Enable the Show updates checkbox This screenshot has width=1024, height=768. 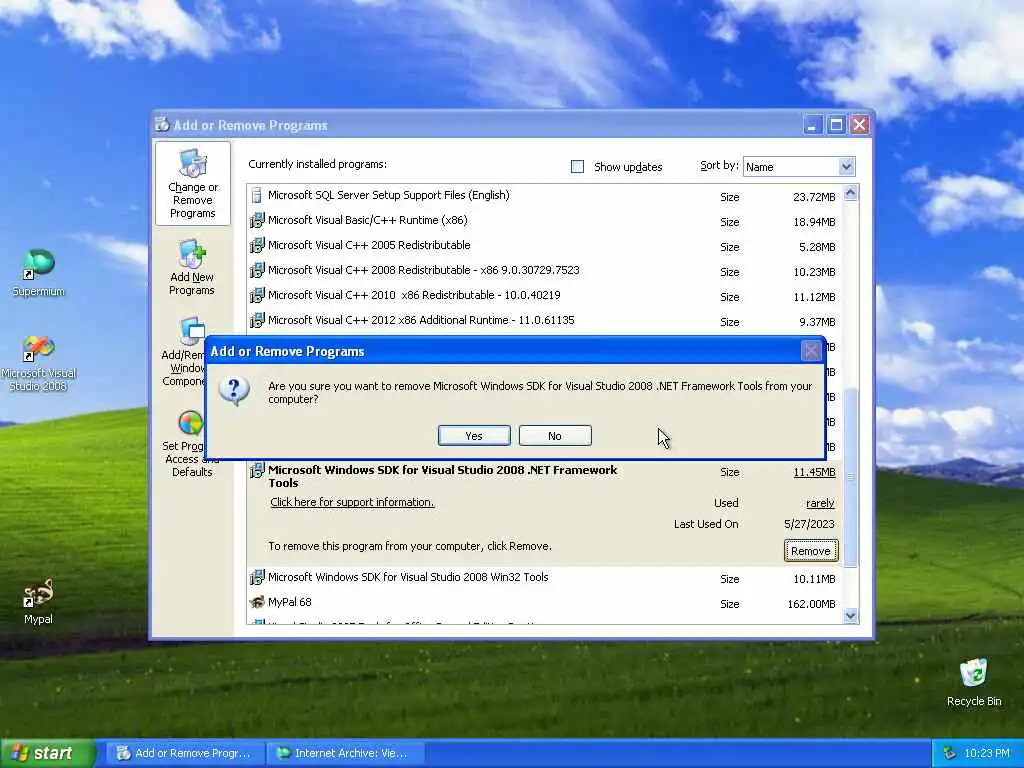point(577,167)
